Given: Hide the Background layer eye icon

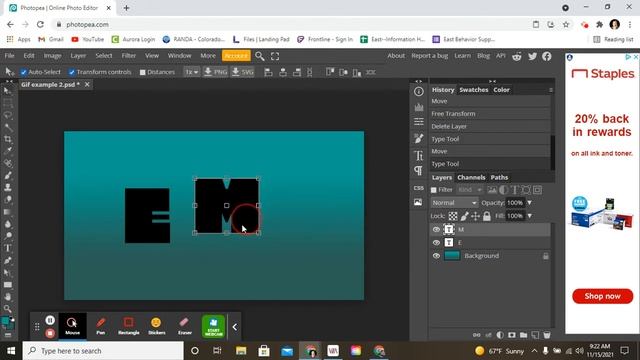Looking at the screenshot, I should [x=436, y=256].
